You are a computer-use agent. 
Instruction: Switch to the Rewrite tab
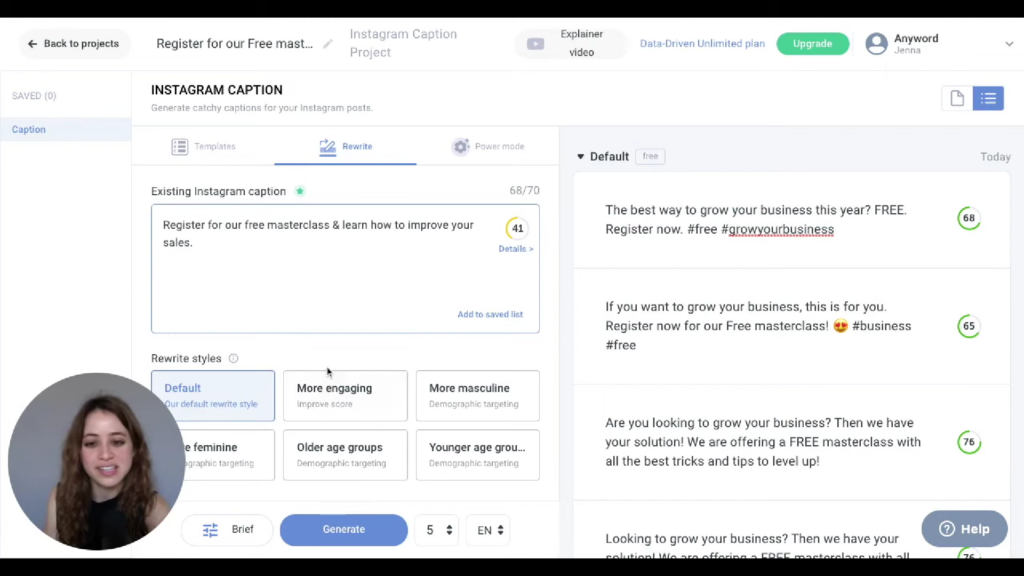357,146
